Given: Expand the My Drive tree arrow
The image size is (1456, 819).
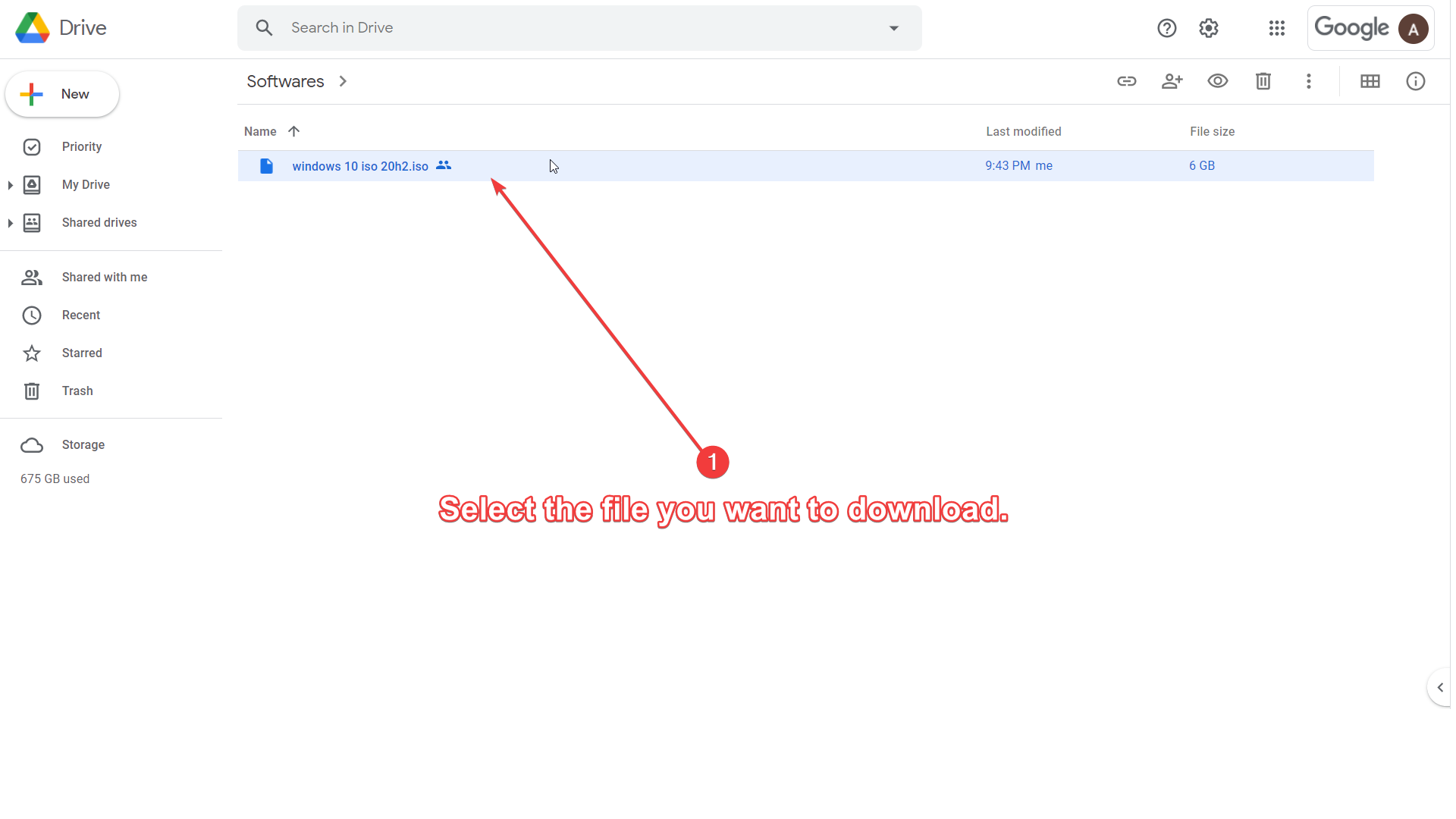Looking at the screenshot, I should click(x=10, y=185).
